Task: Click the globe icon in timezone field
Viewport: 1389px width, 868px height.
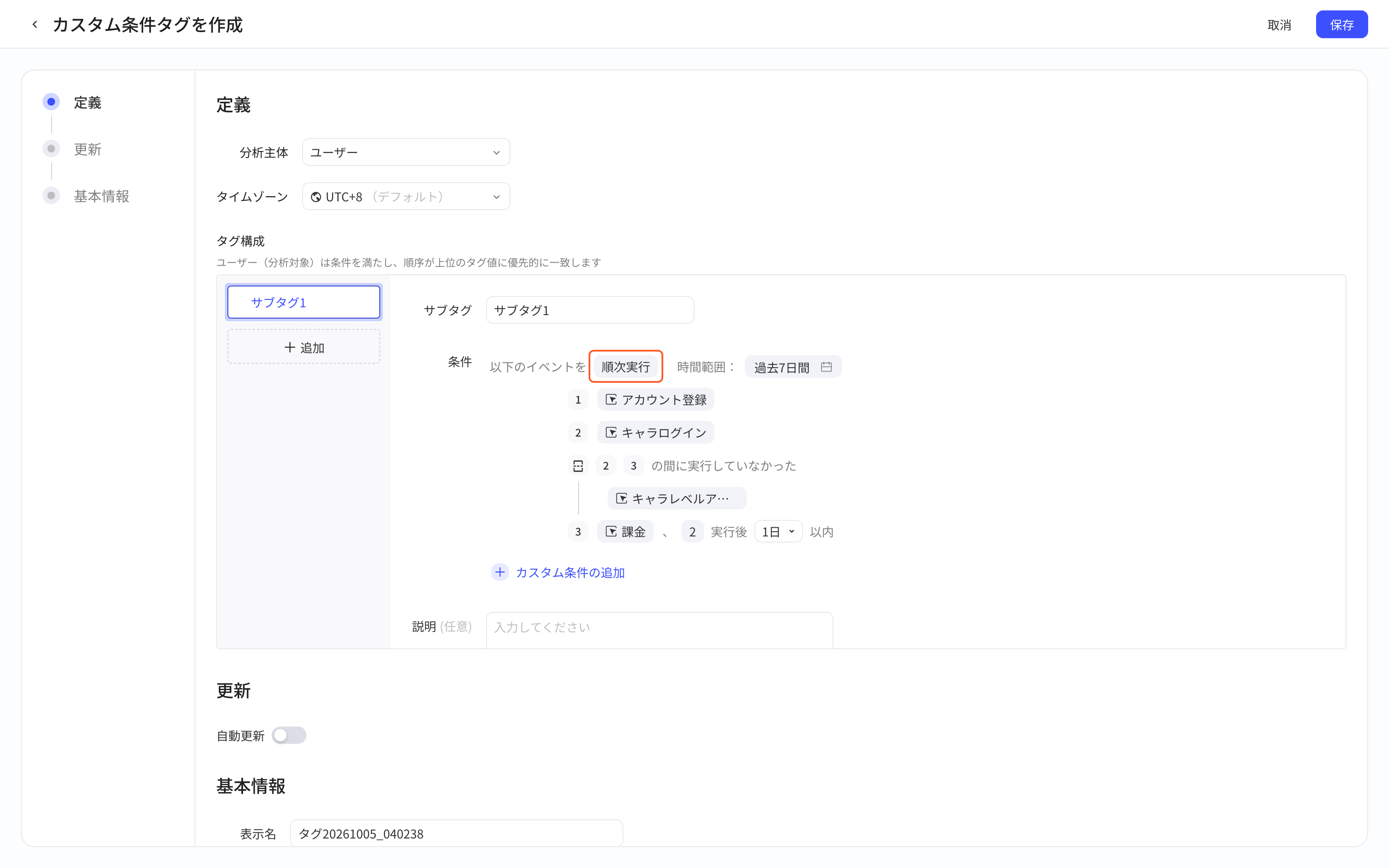Action: click(316, 197)
